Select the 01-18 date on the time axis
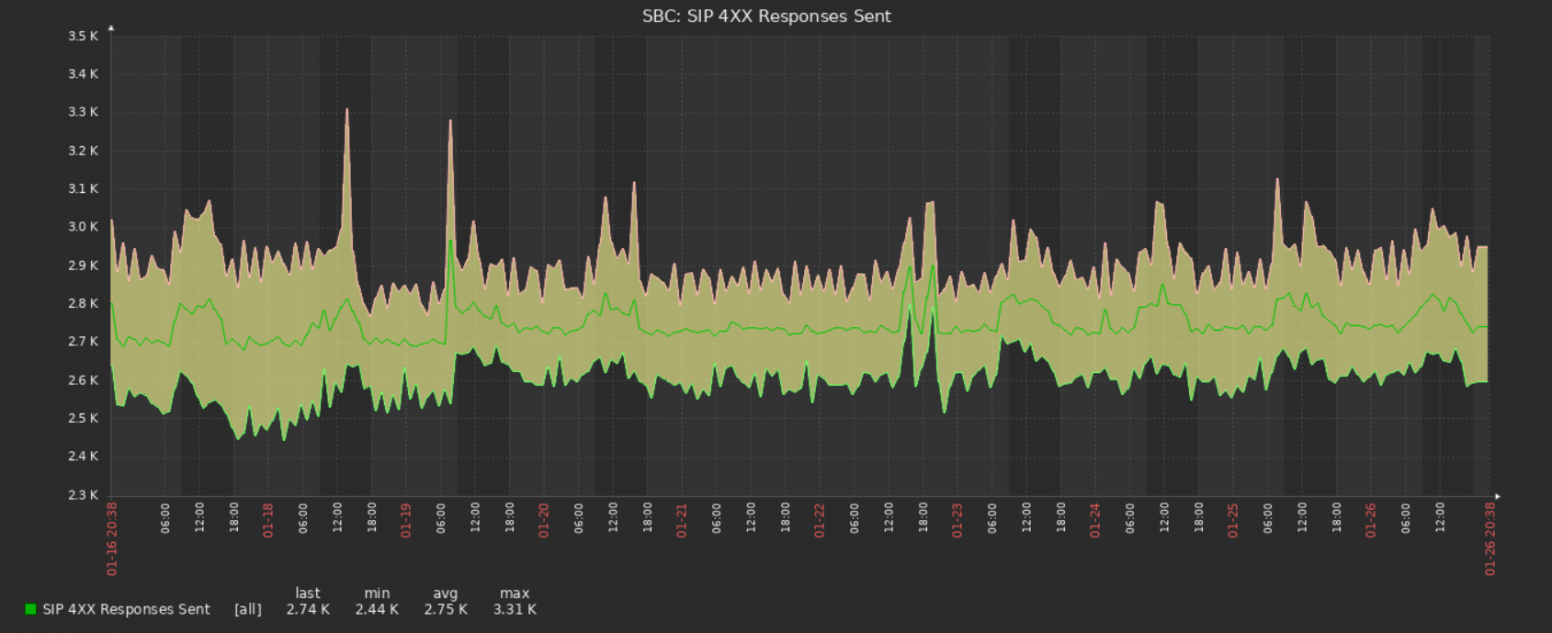 pos(268,520)
